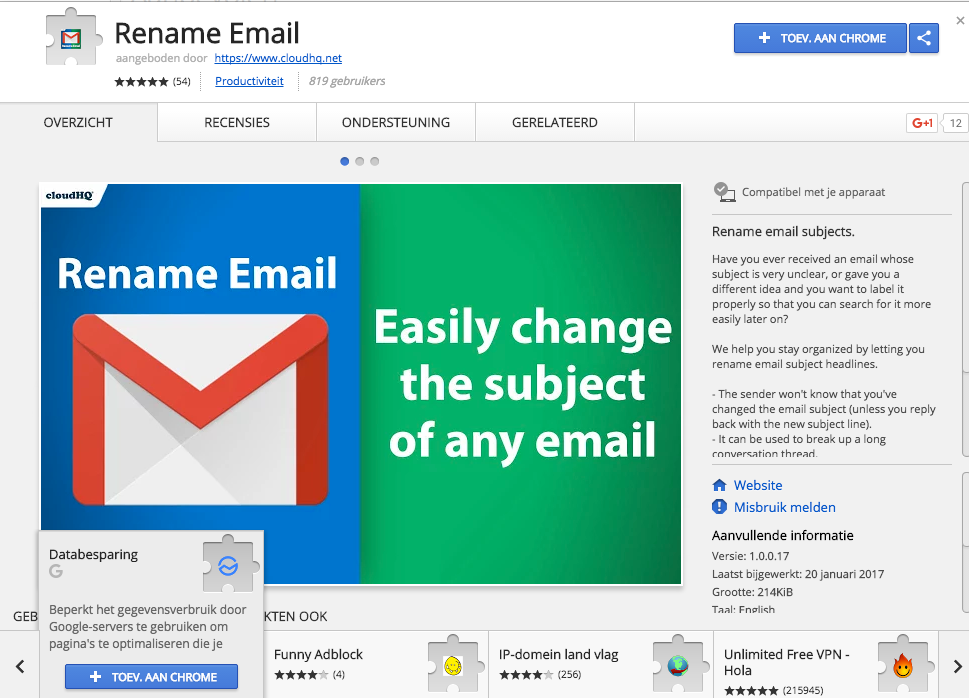Click the Laatst bijgewerkt: 20 januari 2017 text
Image resolution: width=969 pixels, height=698 pixels.
click(798, 574)
